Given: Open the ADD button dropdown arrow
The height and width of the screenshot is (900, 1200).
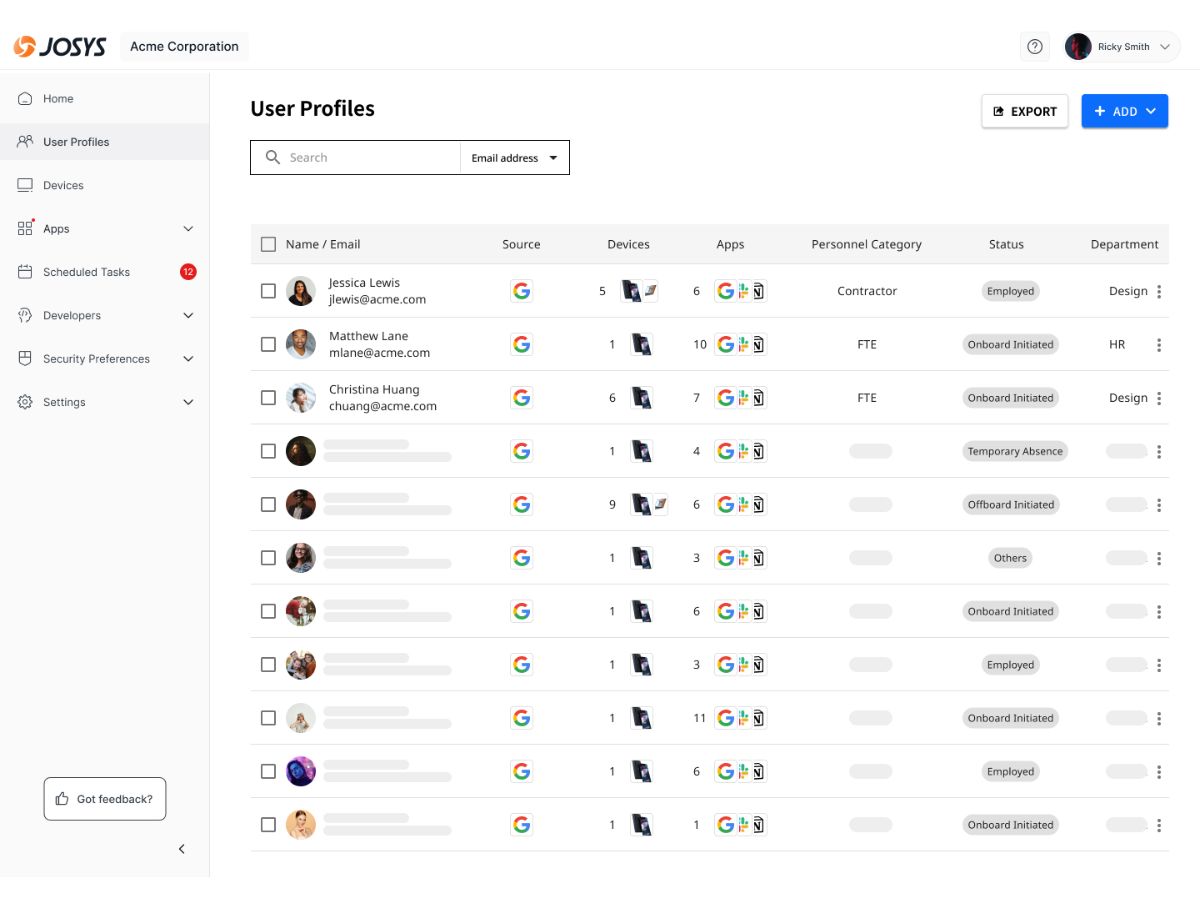Looking at the screenshot, I should click(x=1151, y=111).
